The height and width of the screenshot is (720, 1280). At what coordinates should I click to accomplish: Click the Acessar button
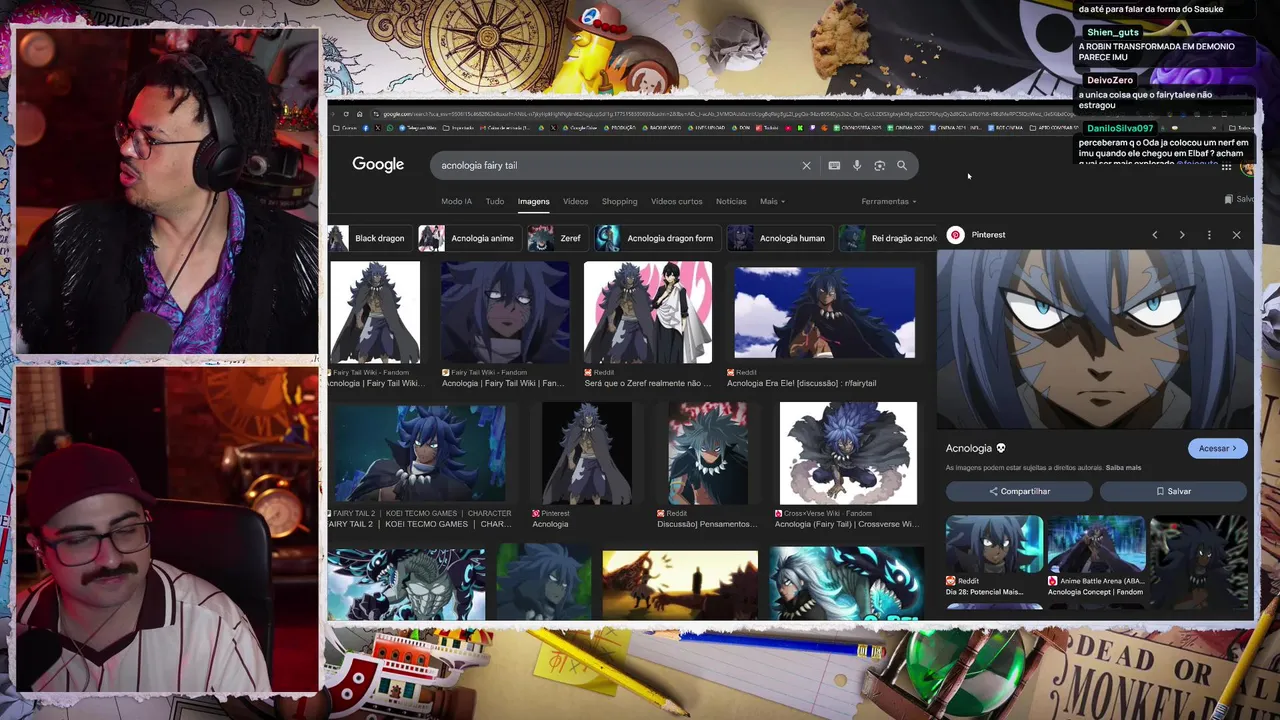pyautogui.click(x=1217, y=448)
